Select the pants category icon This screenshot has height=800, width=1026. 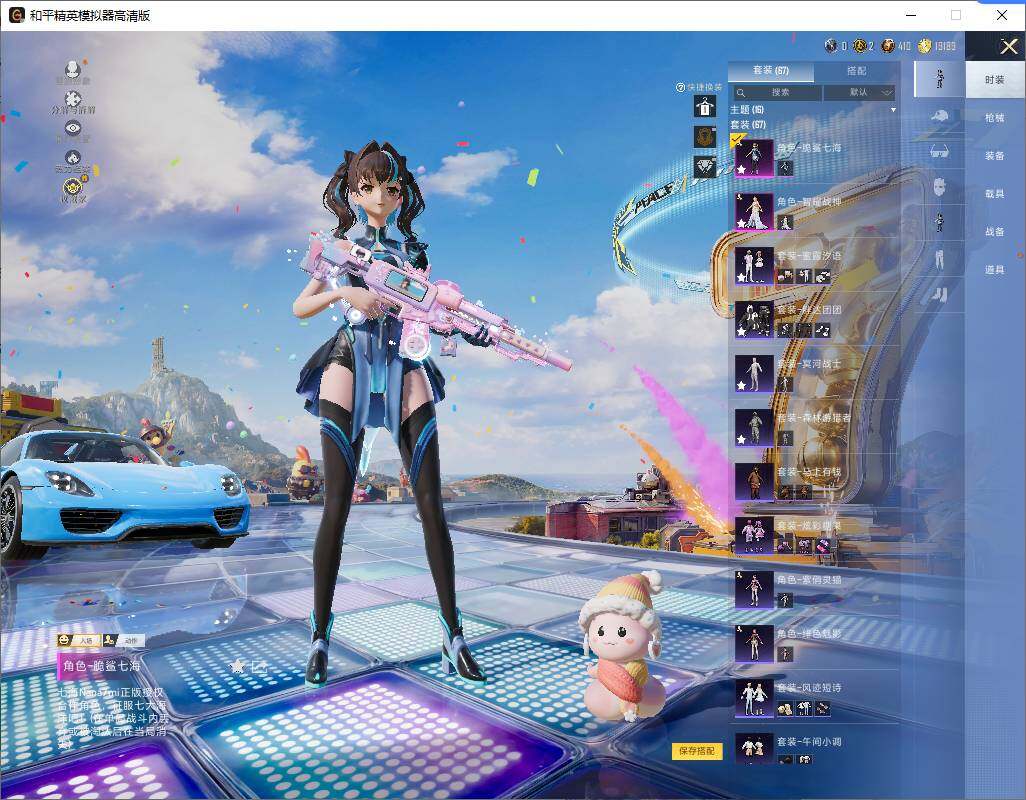pyautogui.click(x=940, y=258)
